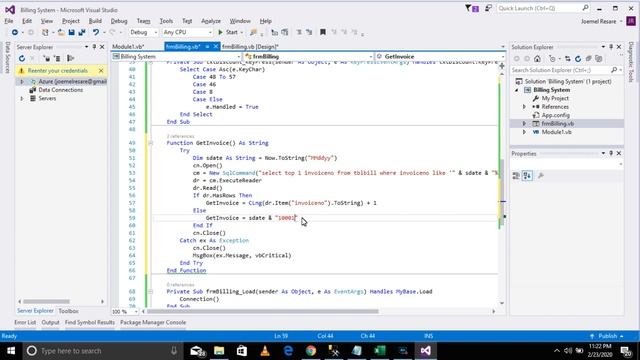Expand the References node in Solution Explorer

point(524,107)
